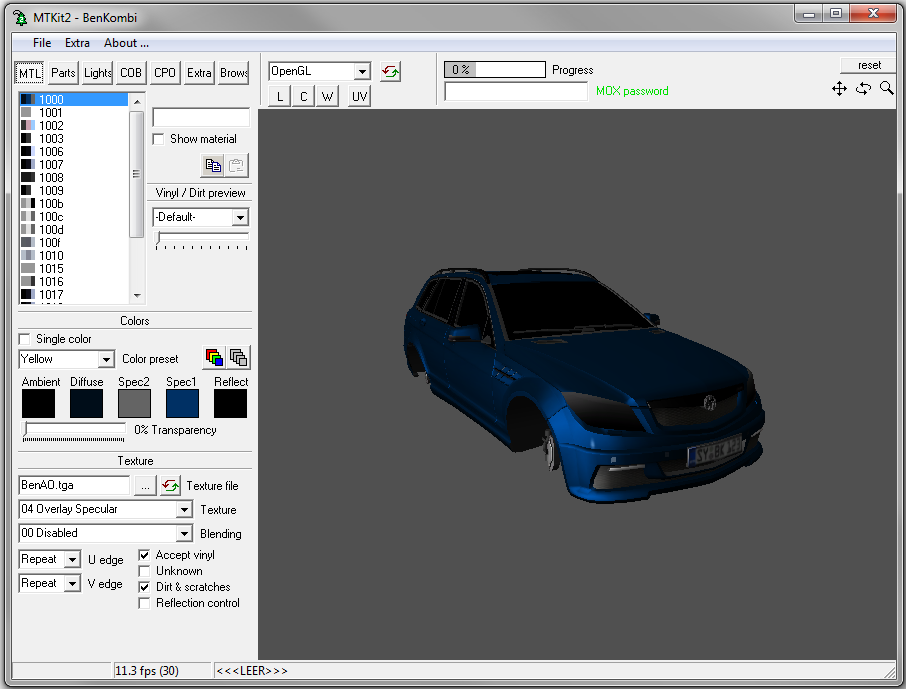Select the pan/move view tool
906x689 pixels.
840,89
